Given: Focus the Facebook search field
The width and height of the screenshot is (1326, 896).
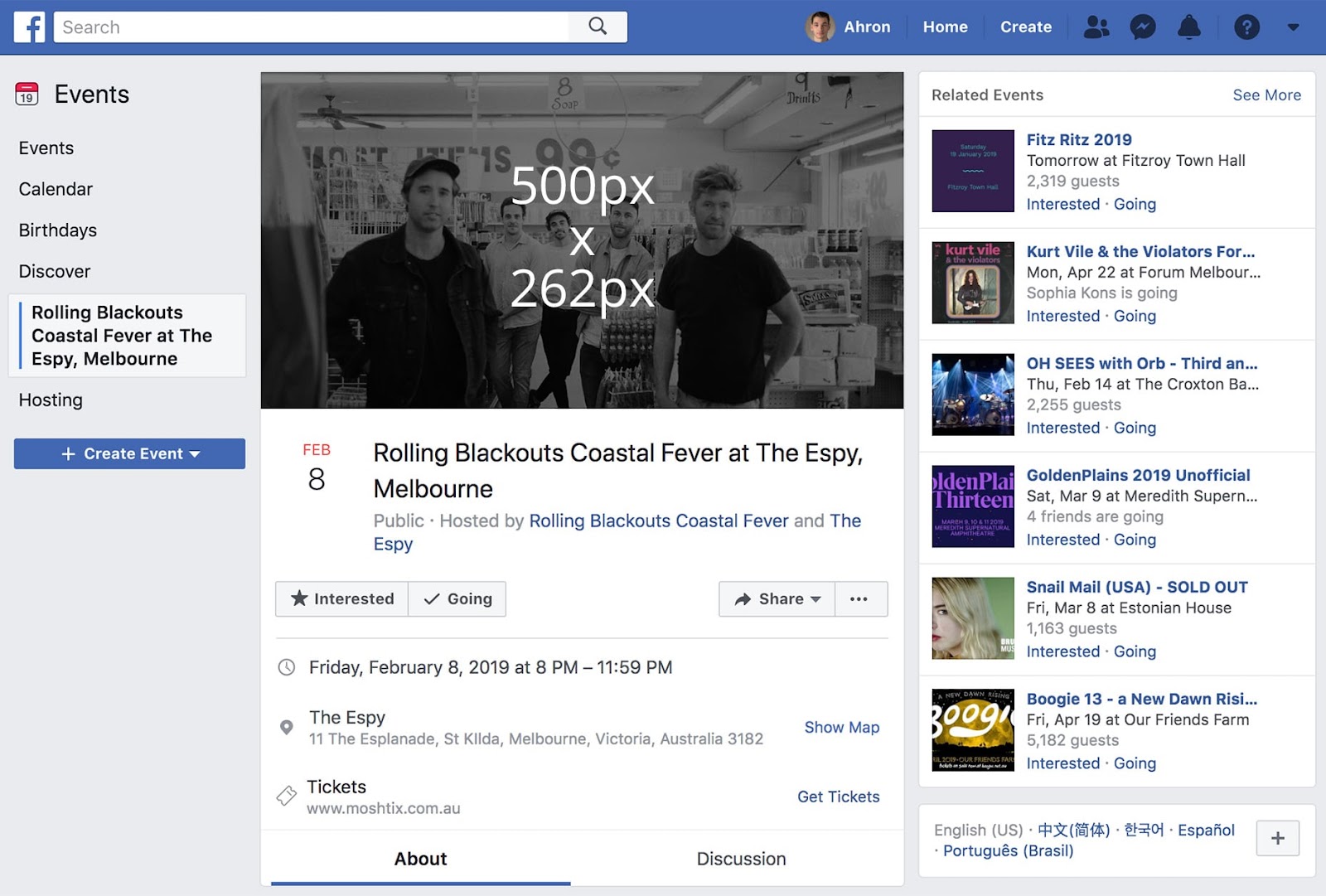Looking at the screenshot, I should (312, 27).
